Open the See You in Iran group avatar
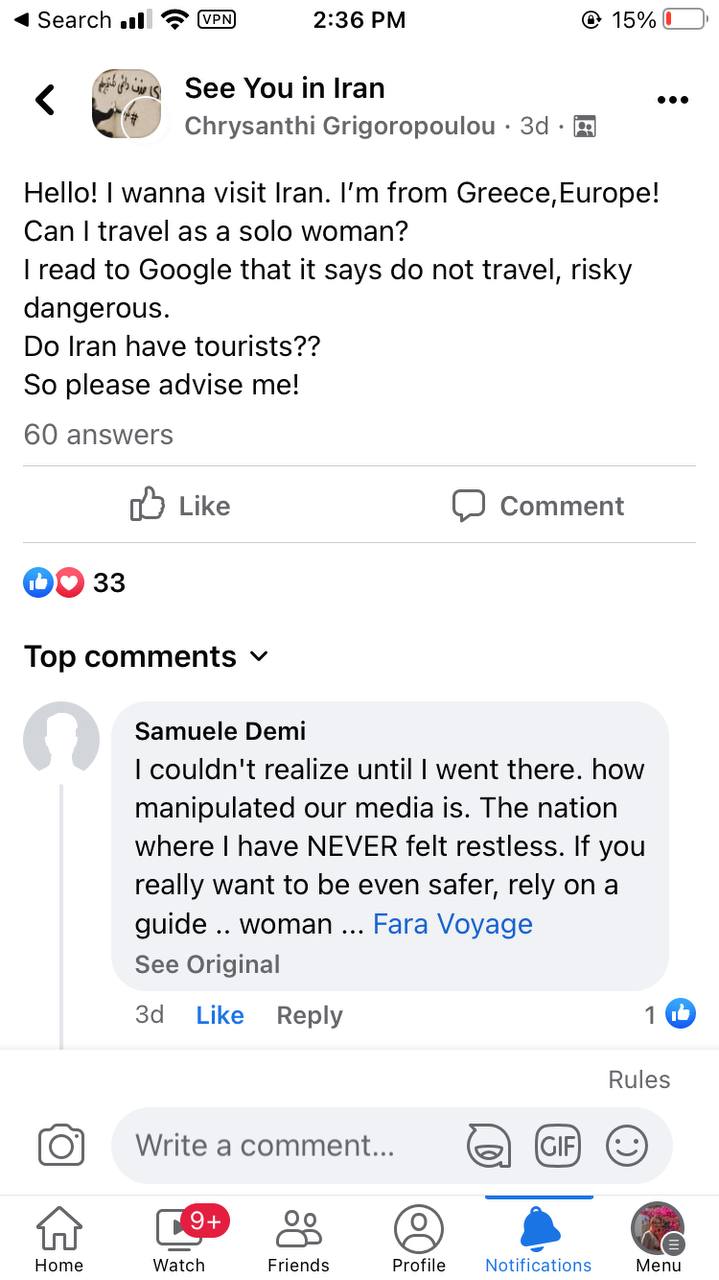 point(127,104)
